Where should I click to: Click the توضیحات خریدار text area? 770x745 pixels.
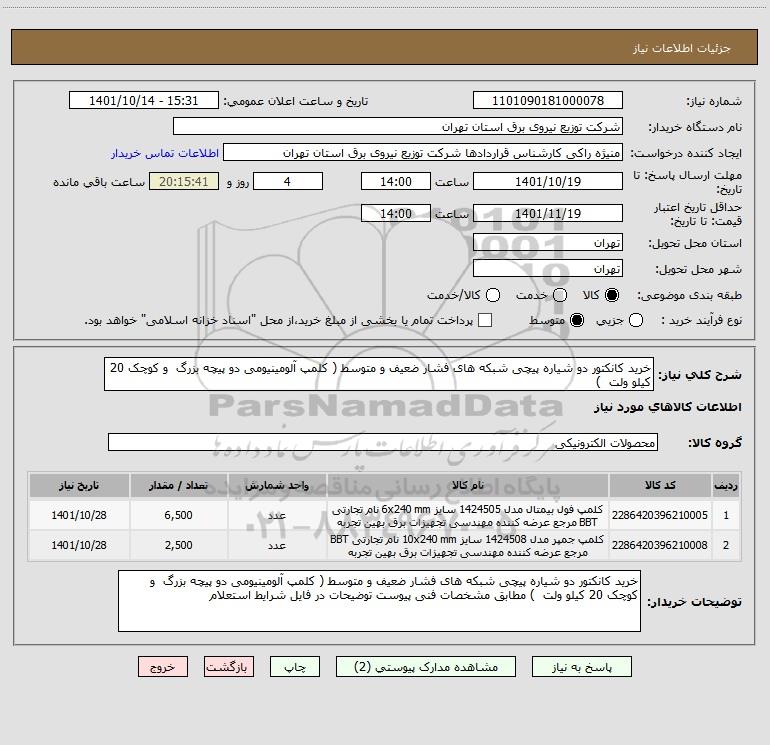click(379, 601)
